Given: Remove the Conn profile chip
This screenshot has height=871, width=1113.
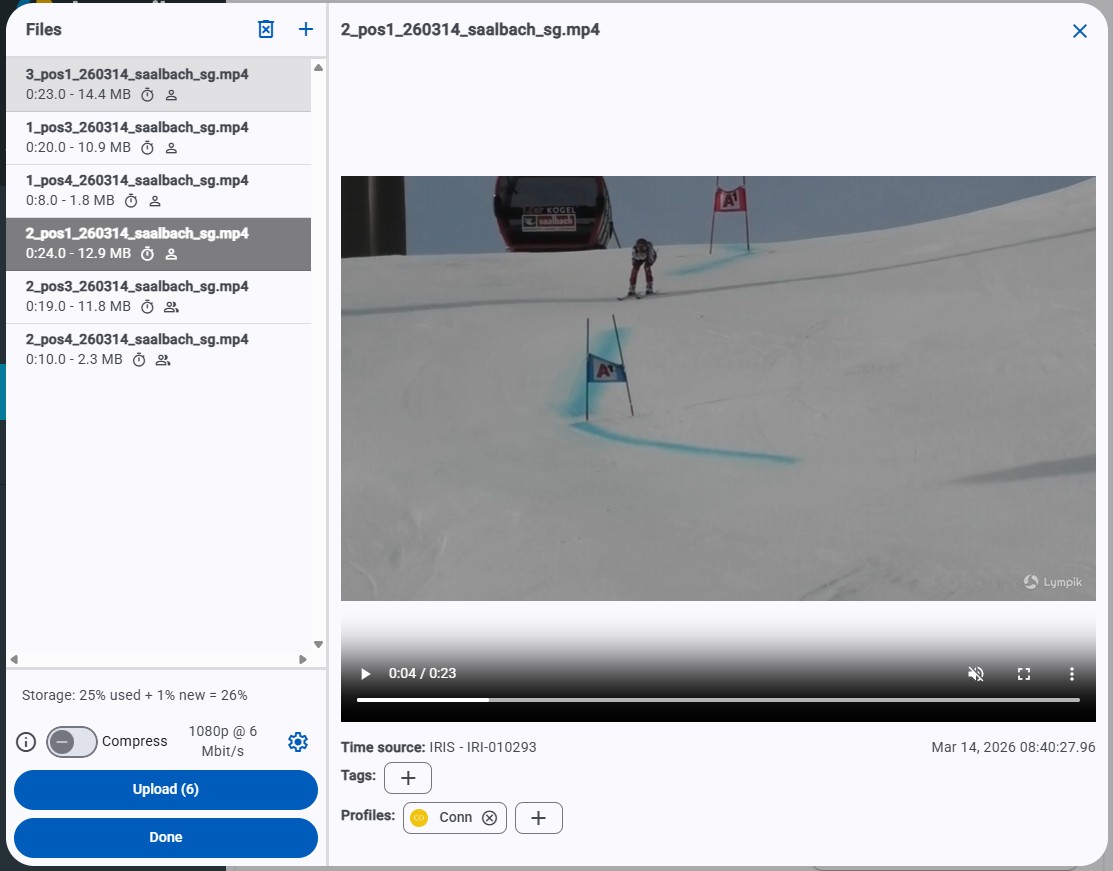Looking at the screenshot, I should (x=489, y=818).
